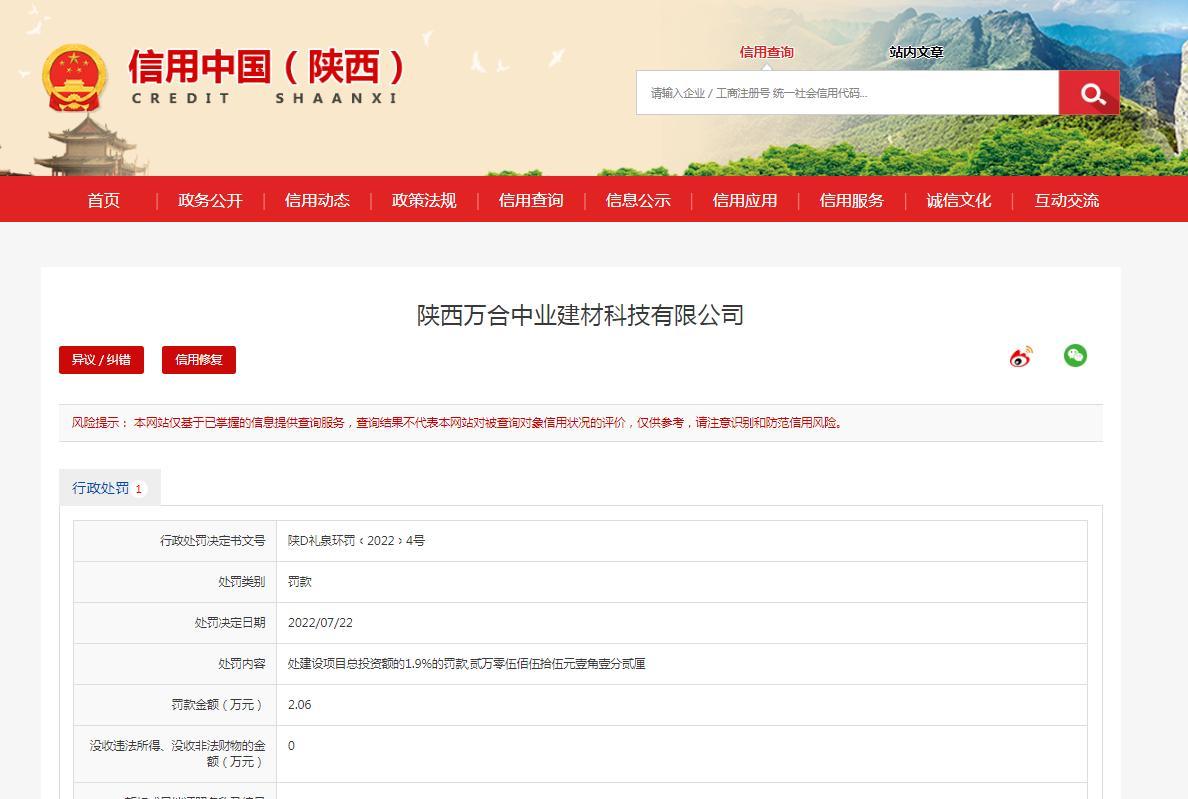Click the 行政处罚决定书文号 row label

(x=213, y=541)
